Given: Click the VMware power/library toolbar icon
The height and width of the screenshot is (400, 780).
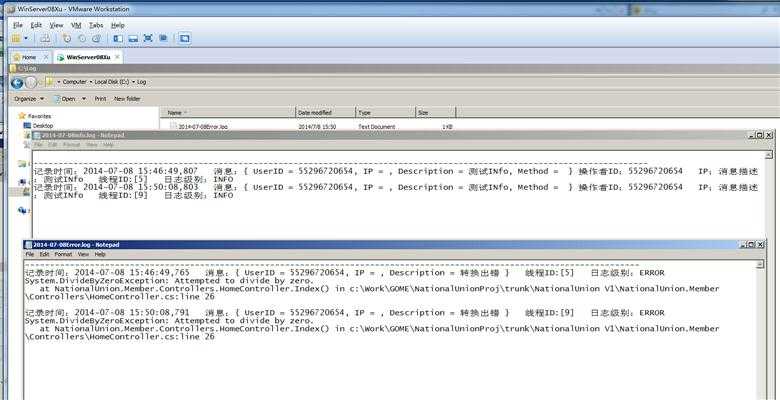Looking at the screenshot, I should [16, 38].
